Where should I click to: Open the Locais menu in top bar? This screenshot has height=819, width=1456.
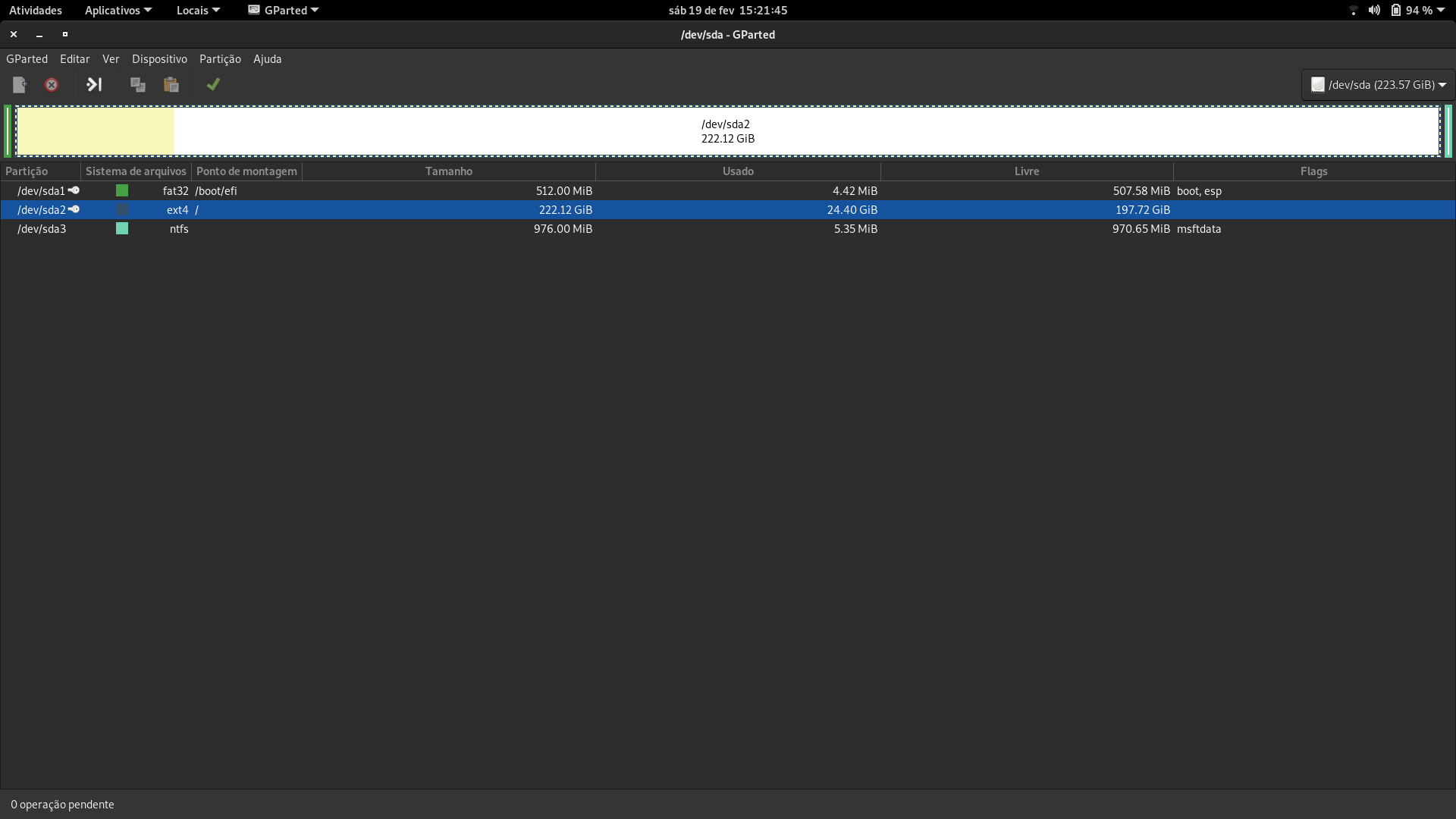point(198,10)
